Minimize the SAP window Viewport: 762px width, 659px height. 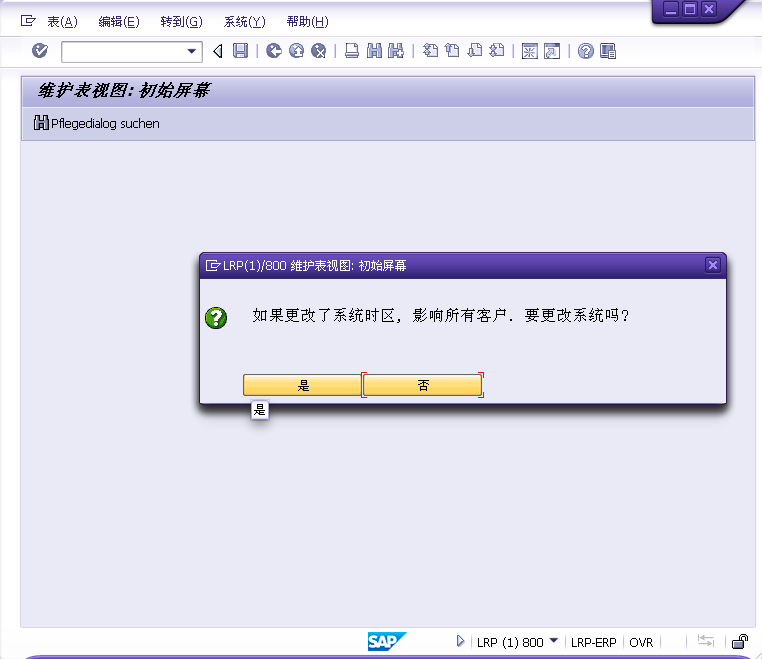click(671, 9)
